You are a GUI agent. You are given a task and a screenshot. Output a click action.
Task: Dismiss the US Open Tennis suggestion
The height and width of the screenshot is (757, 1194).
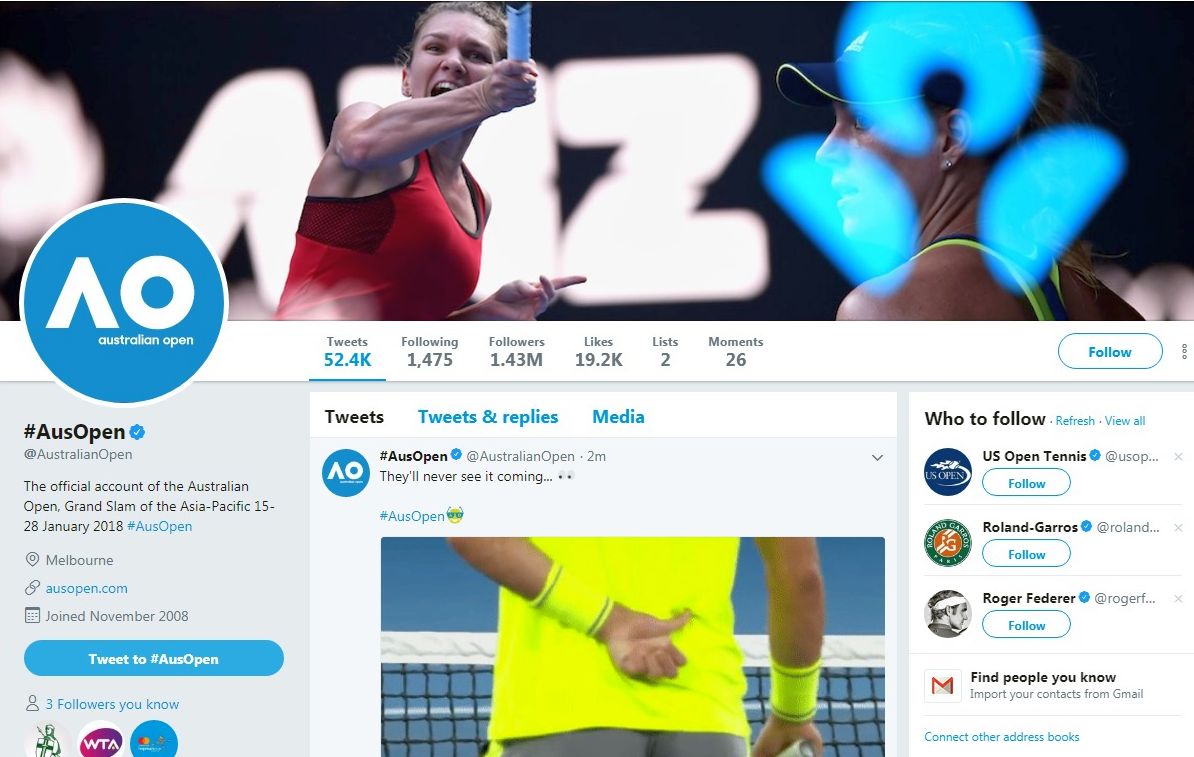pos(1178,457)
